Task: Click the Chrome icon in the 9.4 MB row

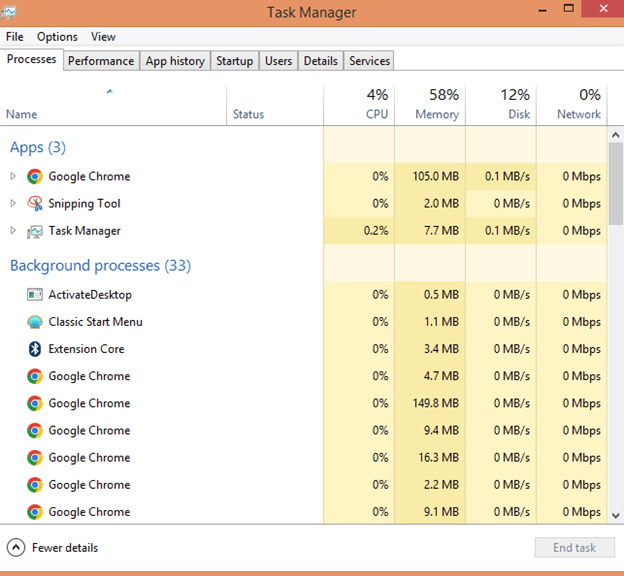Action: click(x=35, y=430)
